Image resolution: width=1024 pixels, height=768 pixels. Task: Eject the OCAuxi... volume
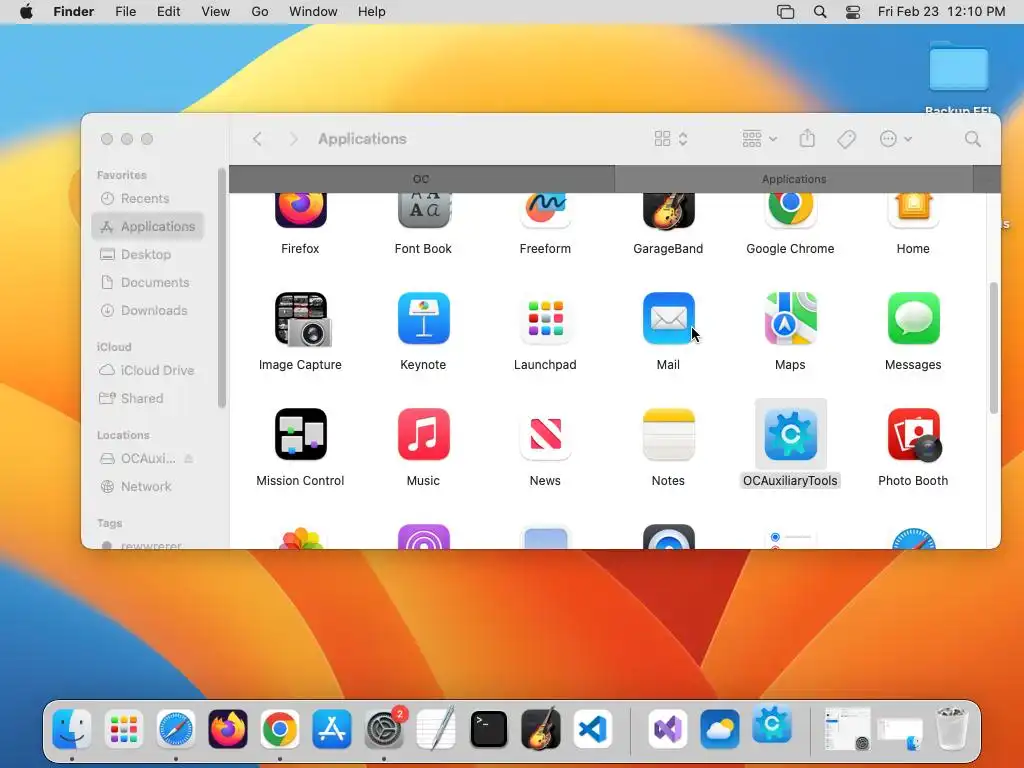189,459
